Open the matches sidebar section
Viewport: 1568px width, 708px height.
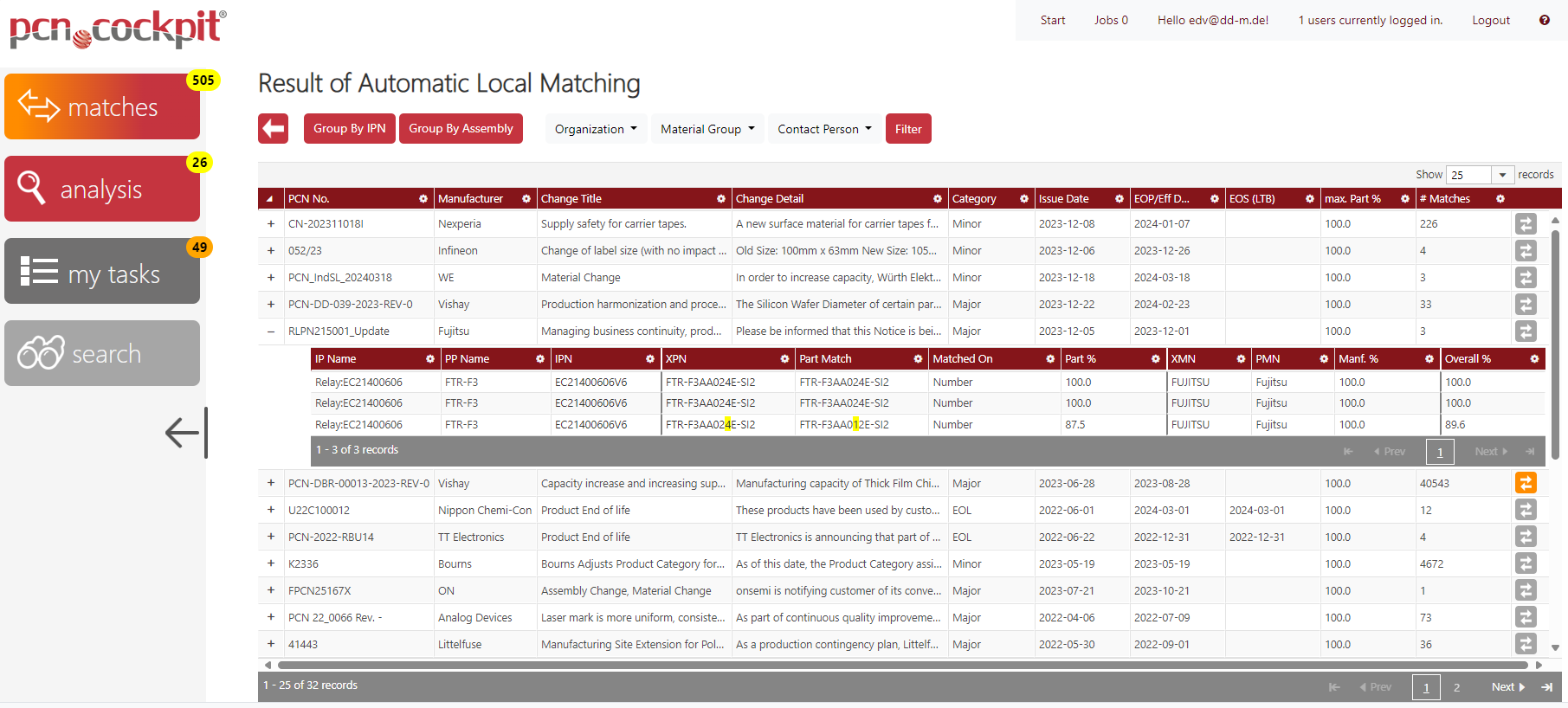pos(102,106)
